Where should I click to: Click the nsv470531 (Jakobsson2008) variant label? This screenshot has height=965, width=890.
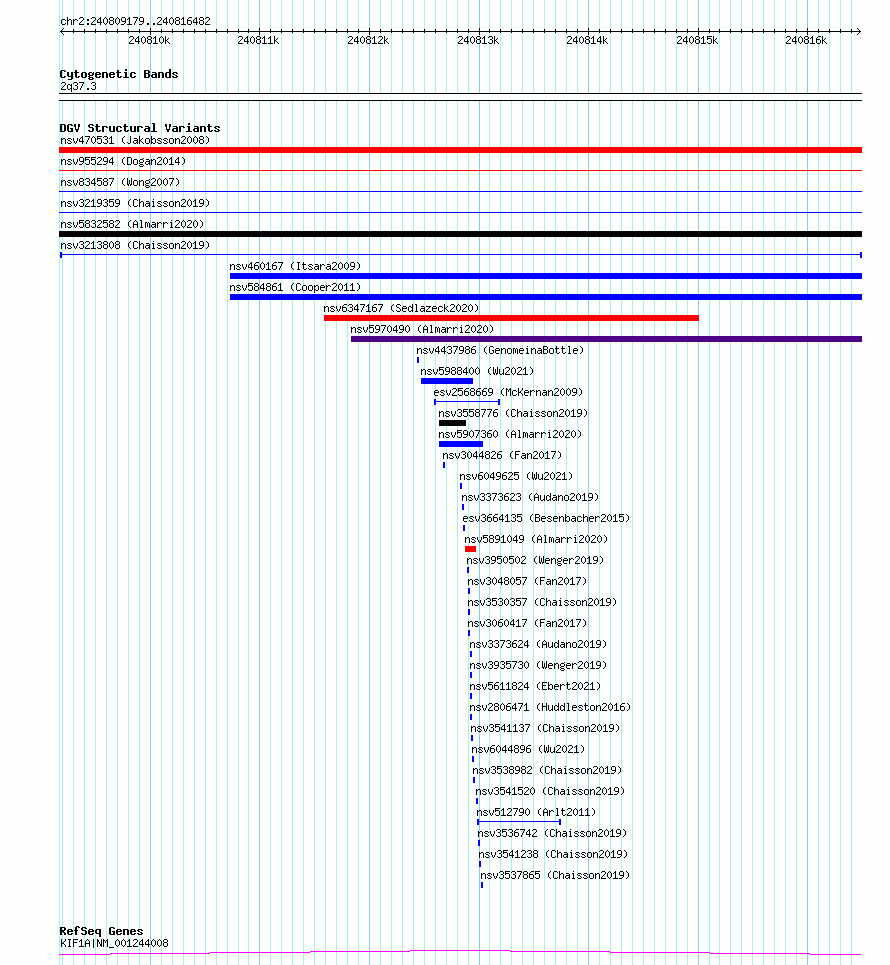click(x=135, y=140)
